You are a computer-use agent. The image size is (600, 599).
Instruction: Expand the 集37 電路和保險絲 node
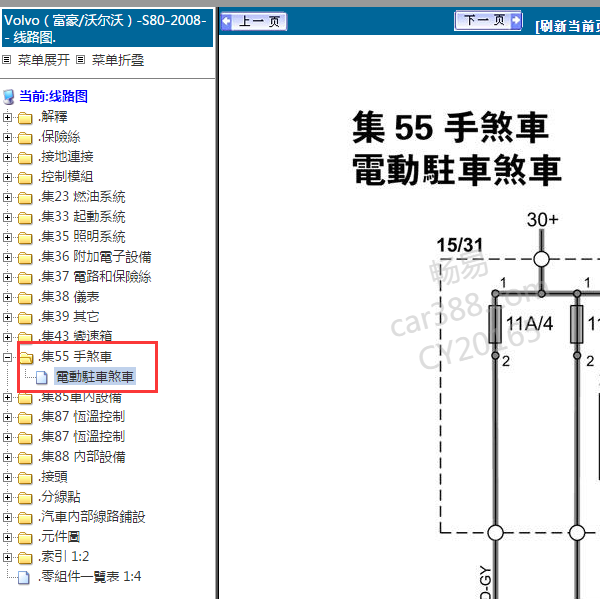pos(7,277)
